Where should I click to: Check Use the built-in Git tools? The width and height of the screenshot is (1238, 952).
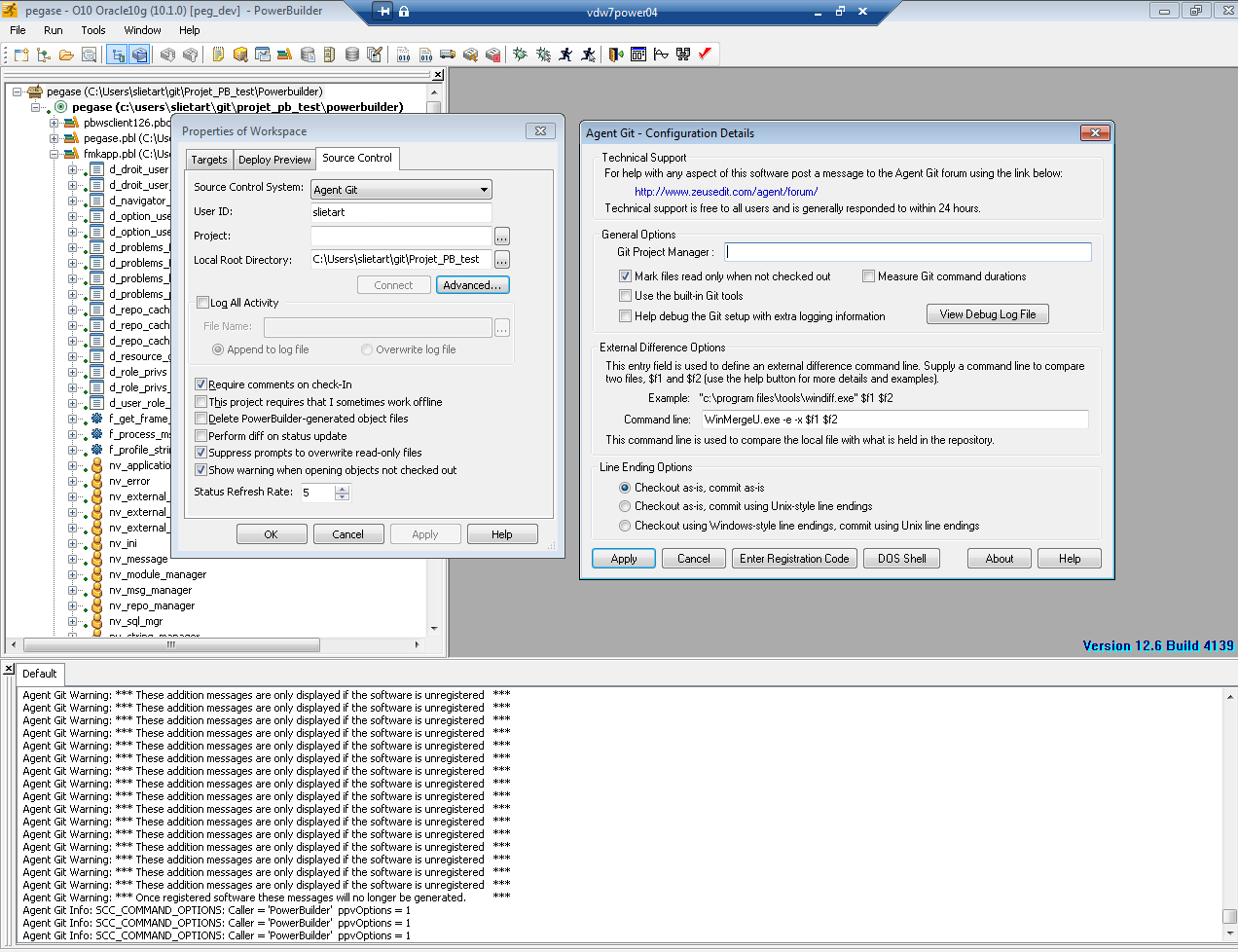point(626,296)
